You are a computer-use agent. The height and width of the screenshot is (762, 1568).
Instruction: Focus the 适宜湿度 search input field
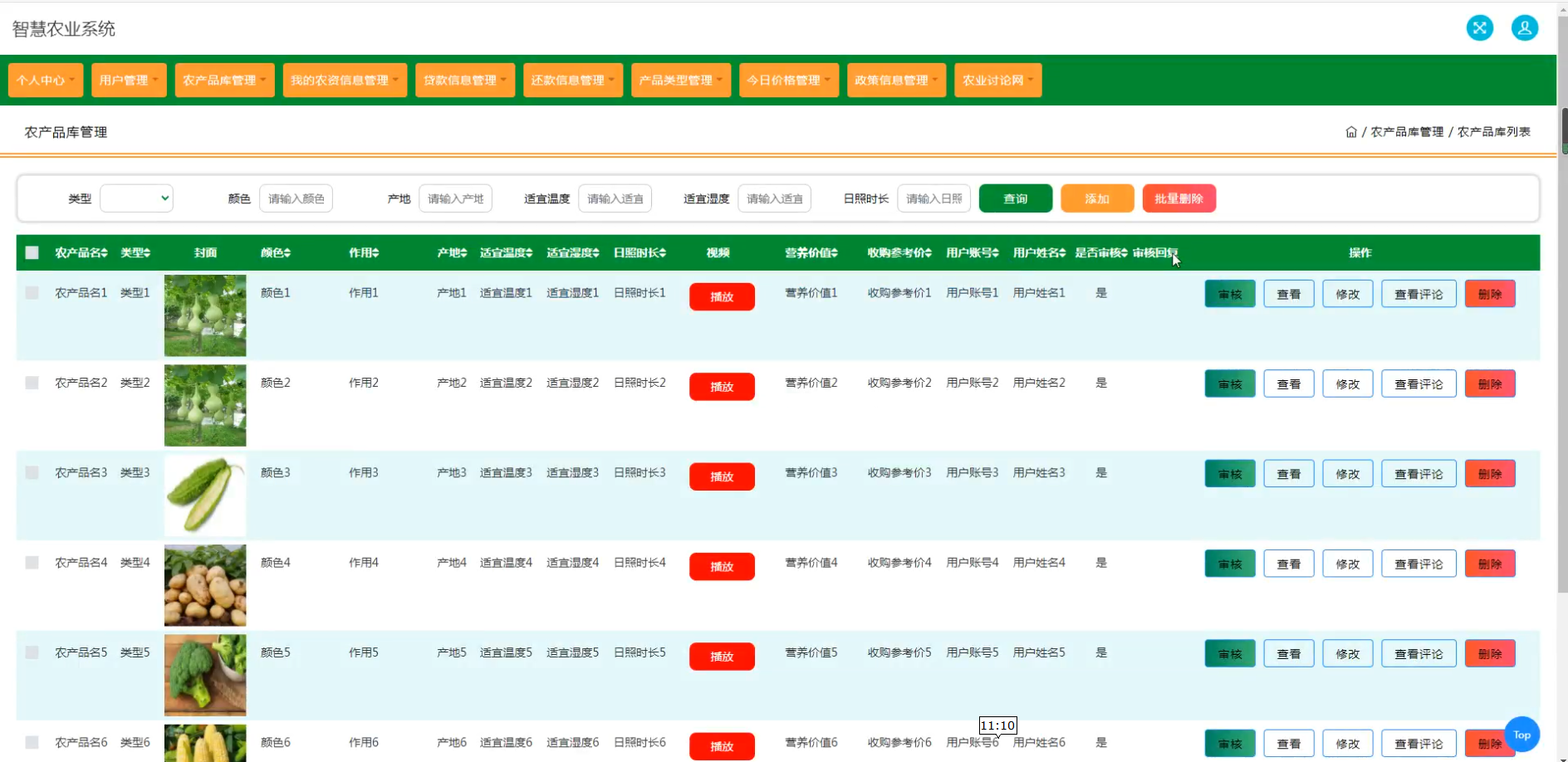click(774, 198)
